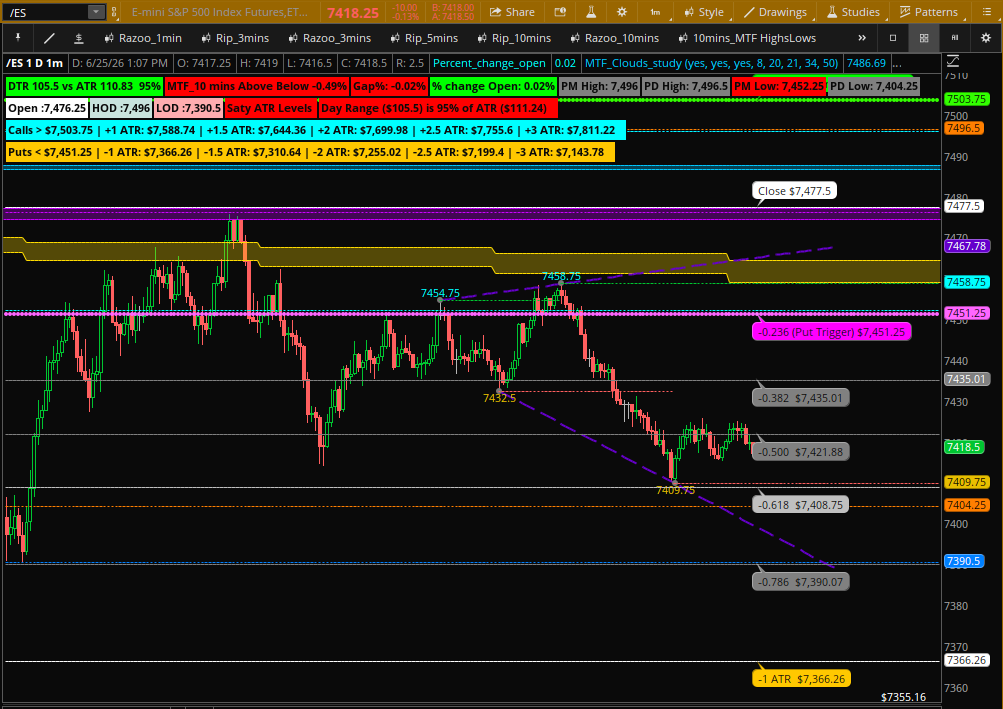This screenshot has height=709, width=1003.
Task: Click the PM Low: 7,452.25 label
Action: tap(779, 86)
